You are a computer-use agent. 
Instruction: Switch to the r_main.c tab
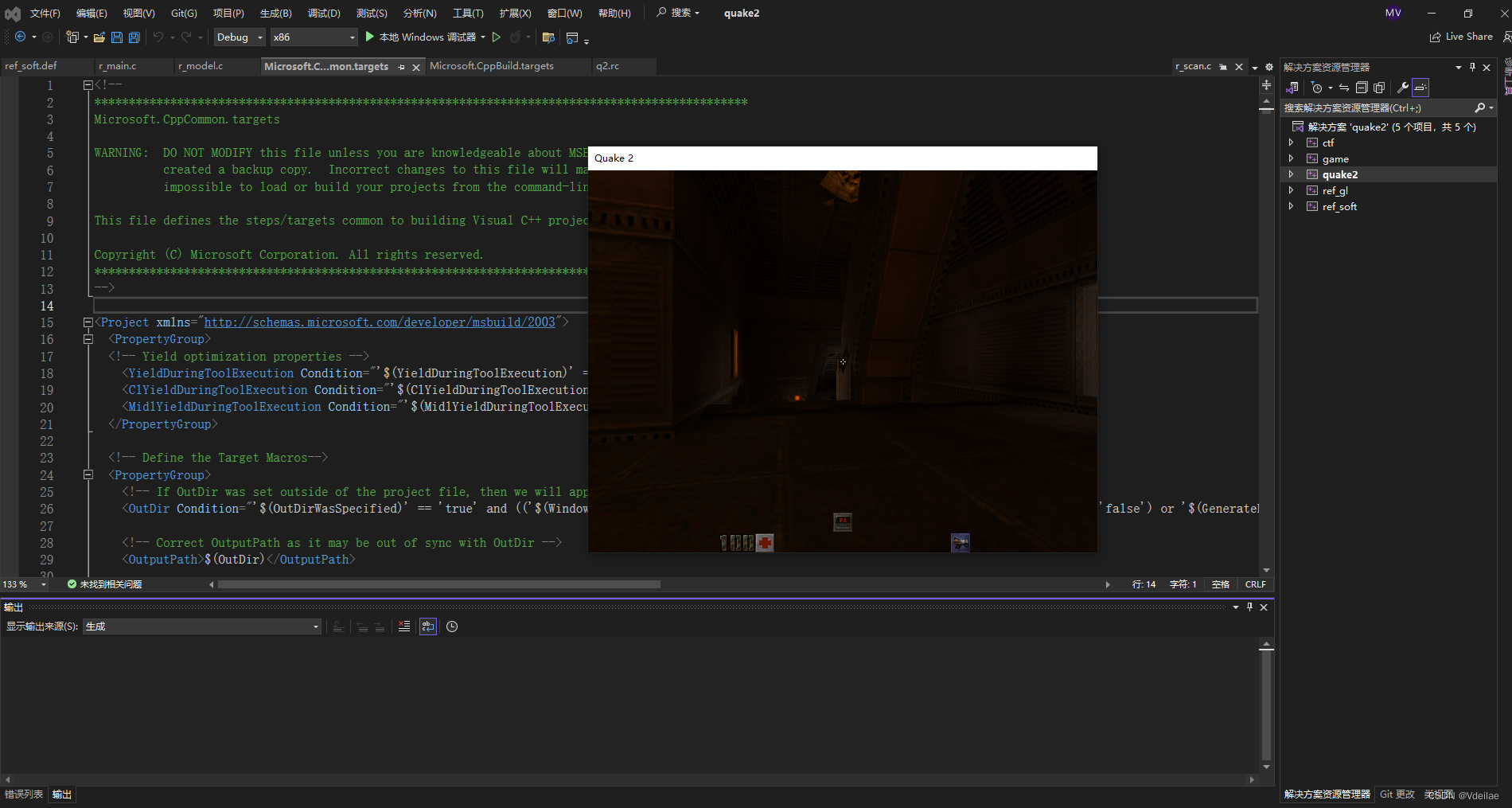click(x=118, y=66)
